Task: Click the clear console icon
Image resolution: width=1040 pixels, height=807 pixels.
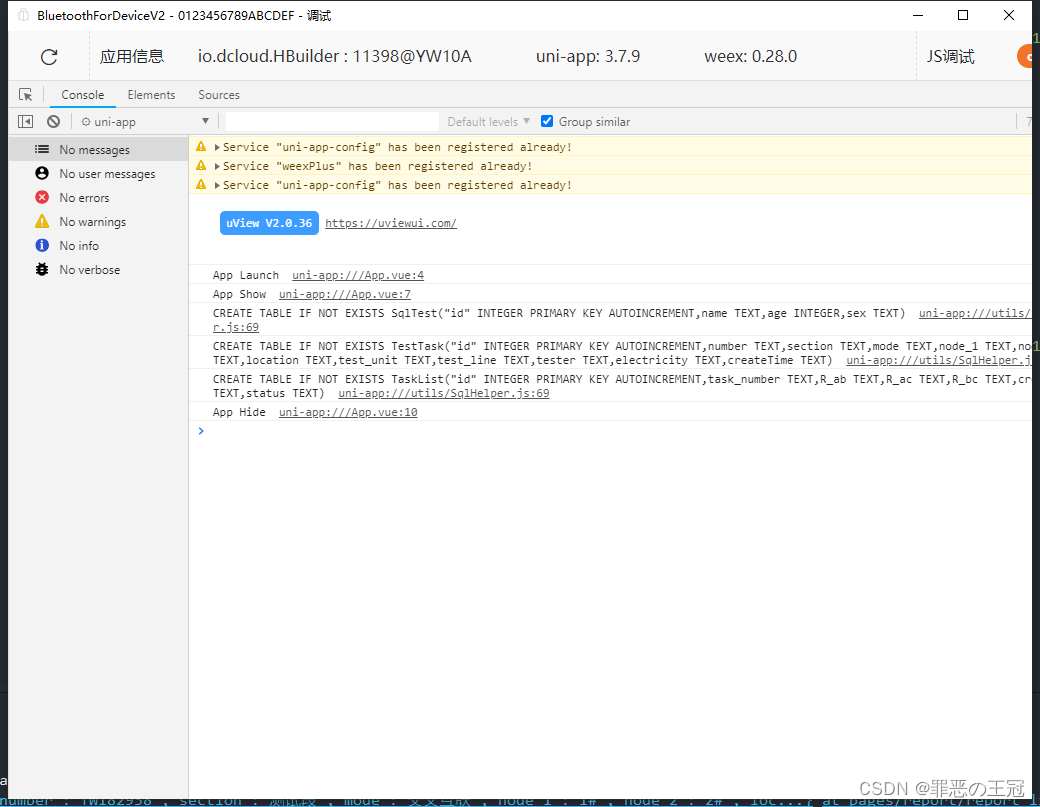Action: [x=53, y=121]
